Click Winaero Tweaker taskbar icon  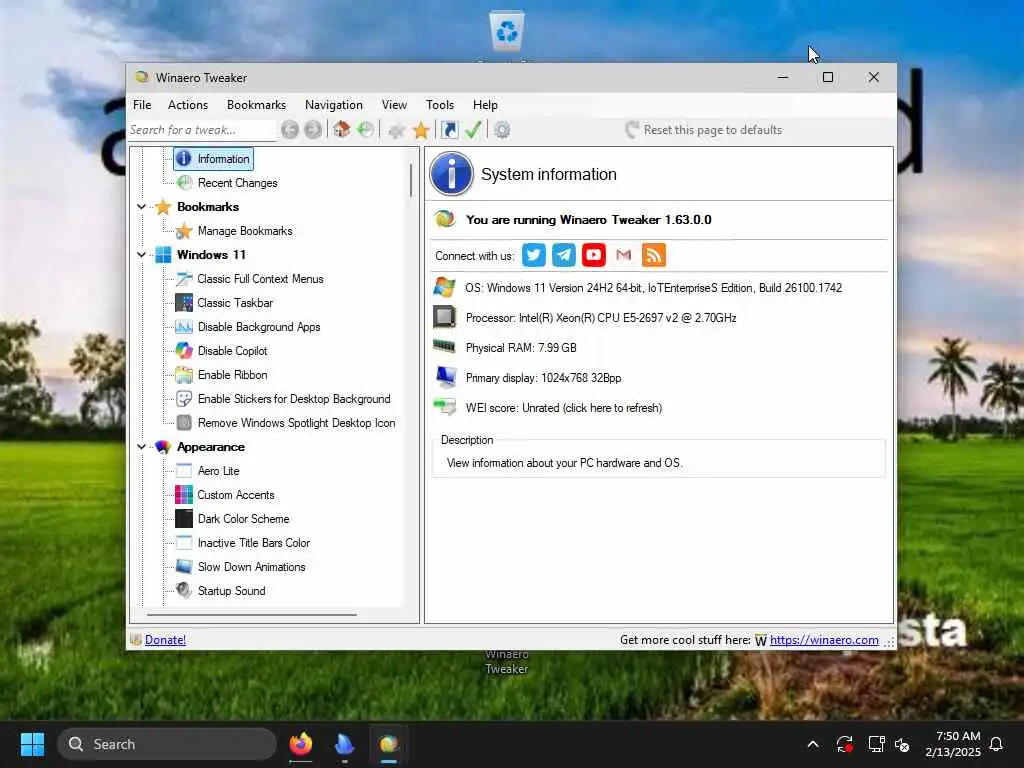tap(389, 744)
